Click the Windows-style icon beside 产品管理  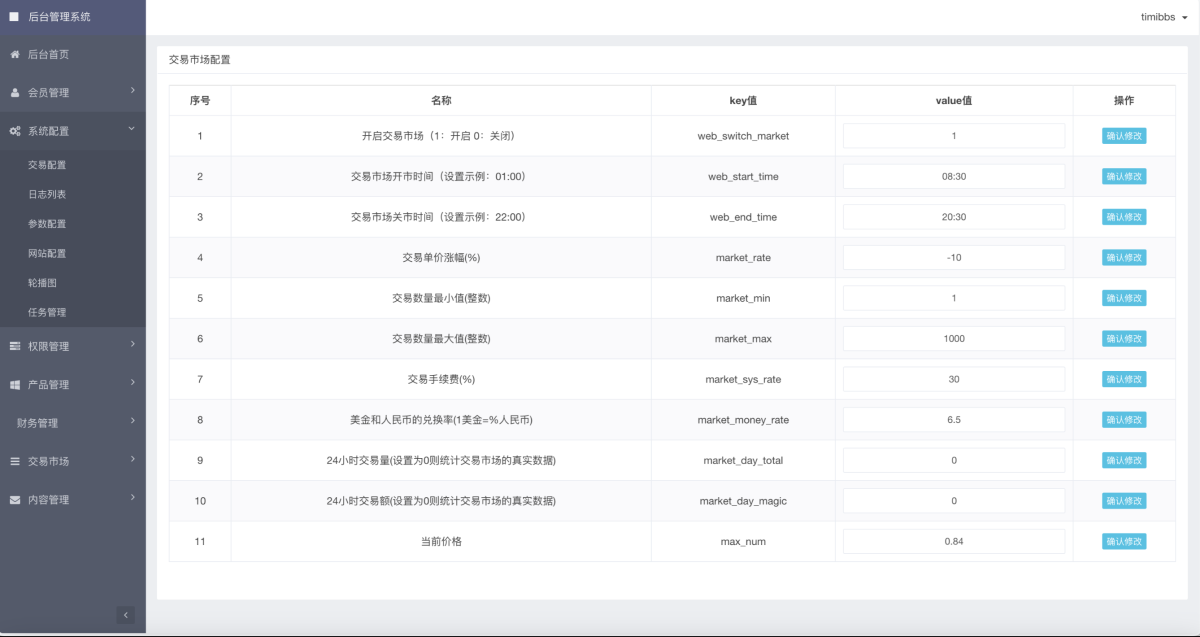pos(15,384)
